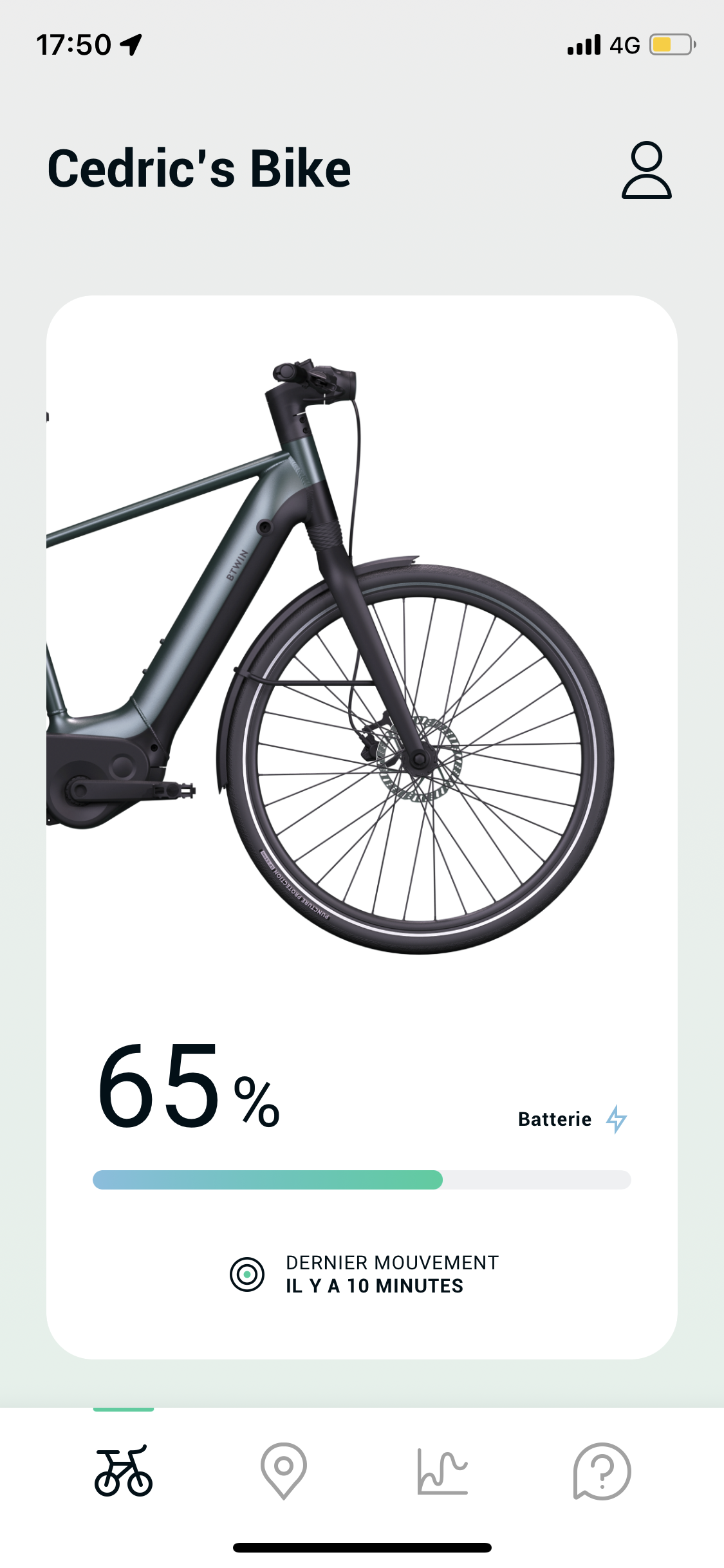Tap the battery indicator in the status bar

click(670, 44)
